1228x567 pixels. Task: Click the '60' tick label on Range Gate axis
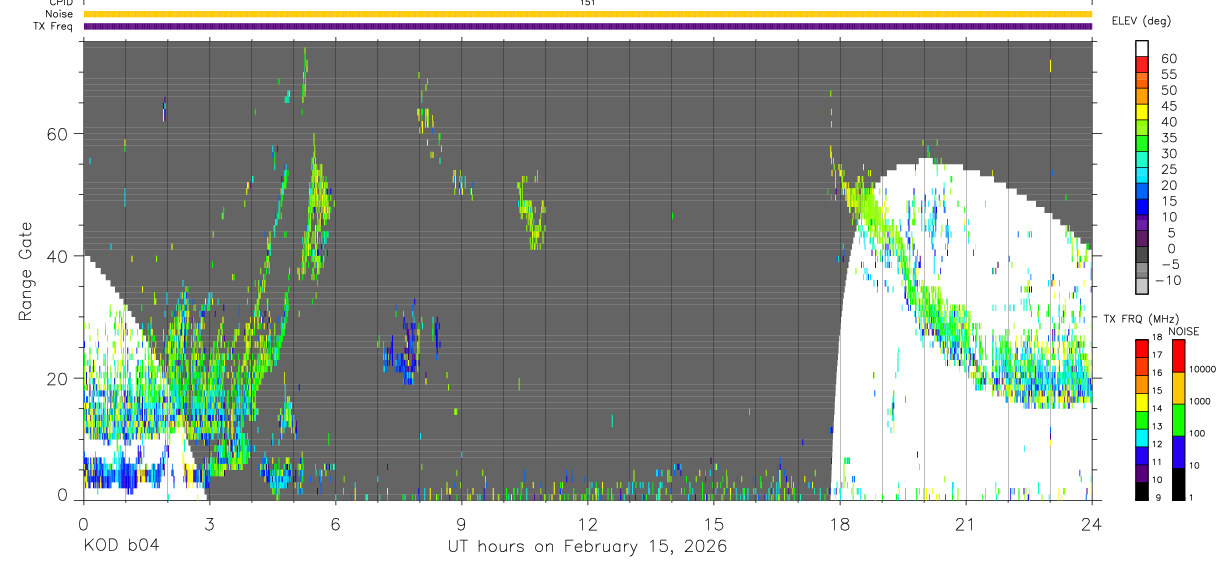click(x=59, y=134)
